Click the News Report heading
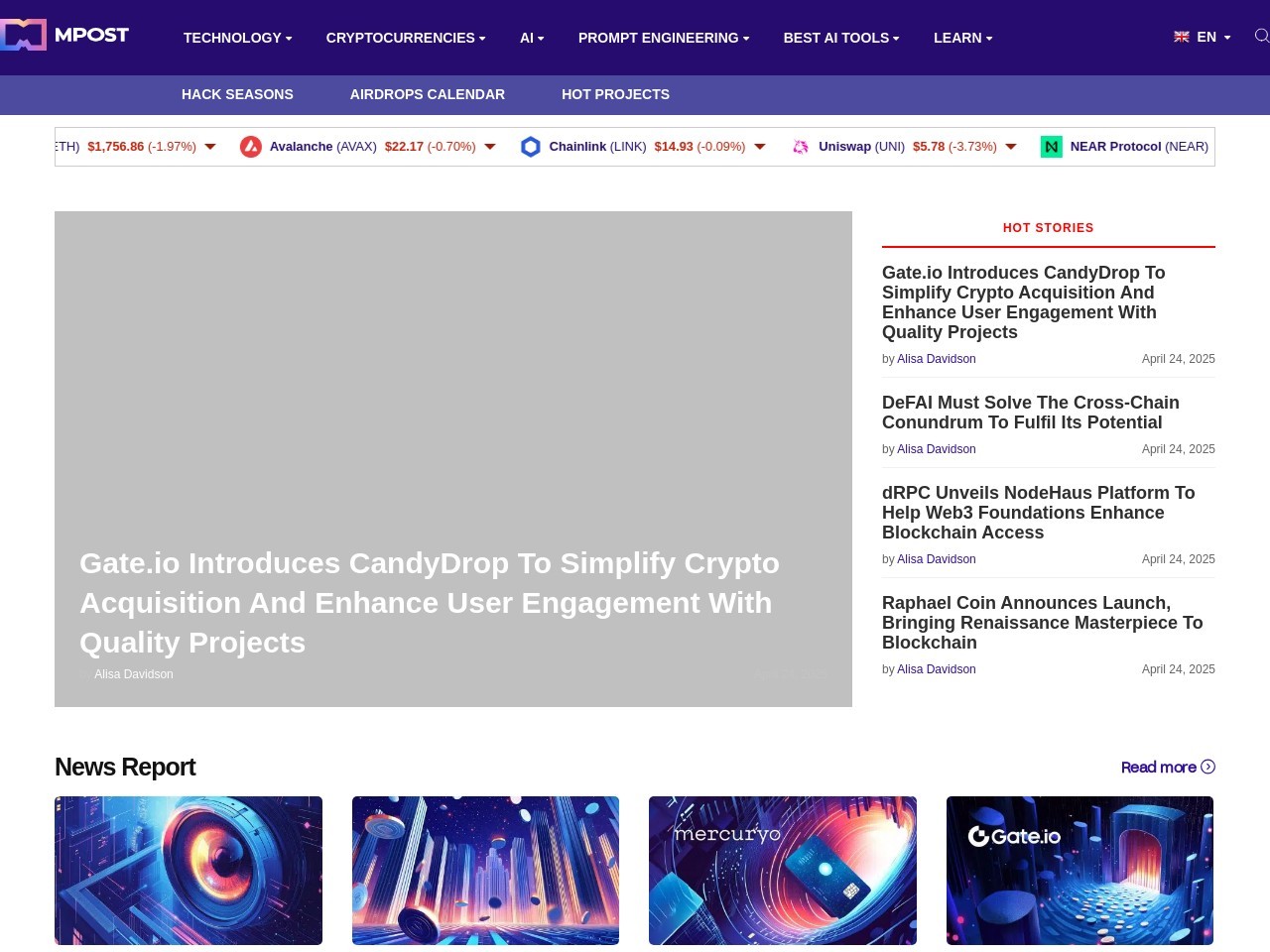This screenshot has height=952, width=1270. point(125,767)
